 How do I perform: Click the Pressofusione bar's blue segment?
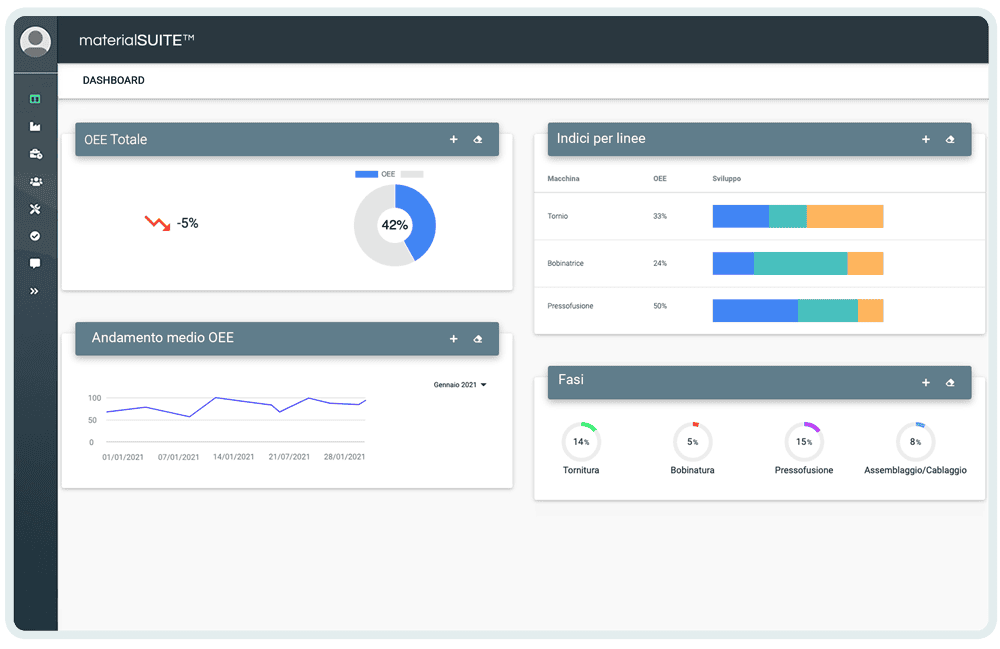pyautogui.click(x=755, y=311)
